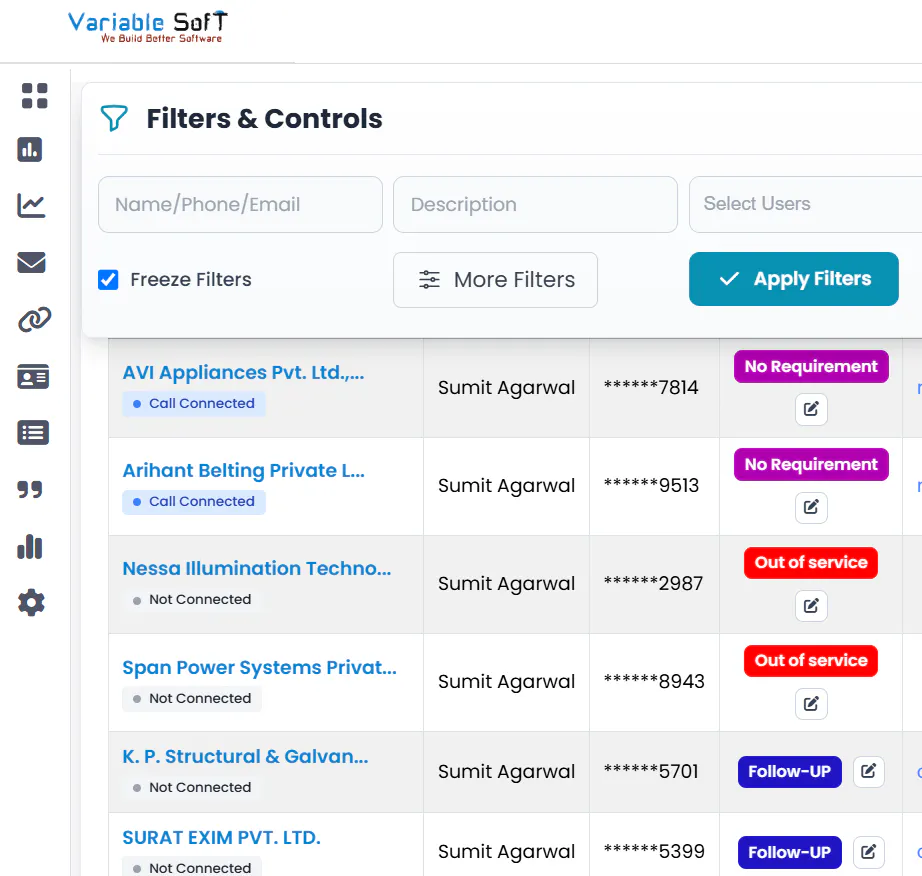Click Out of service badge in Span Power row
This screenshot has height=876, width=922.
click(811, 661)
